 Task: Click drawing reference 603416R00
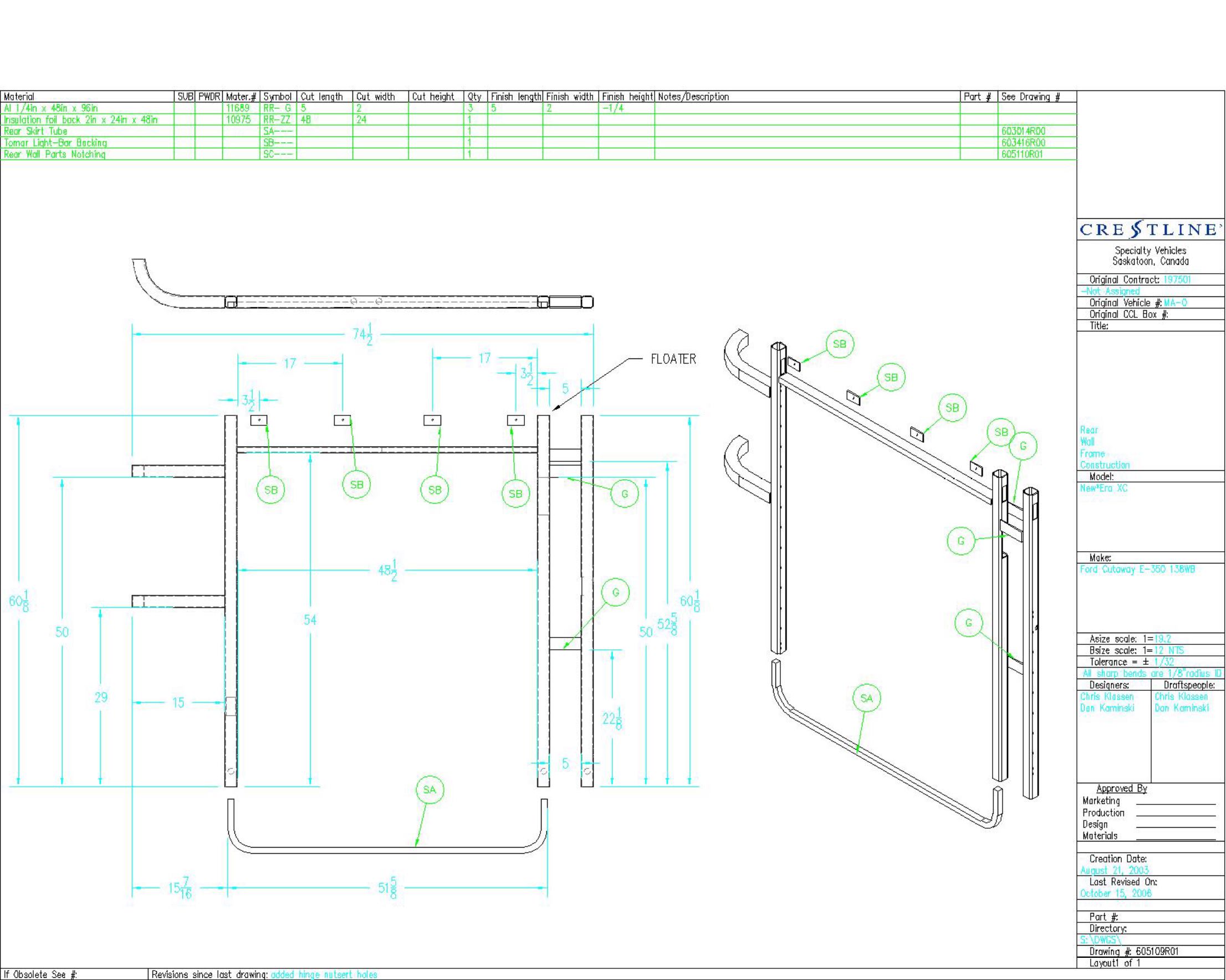[x=1023, y=143]
